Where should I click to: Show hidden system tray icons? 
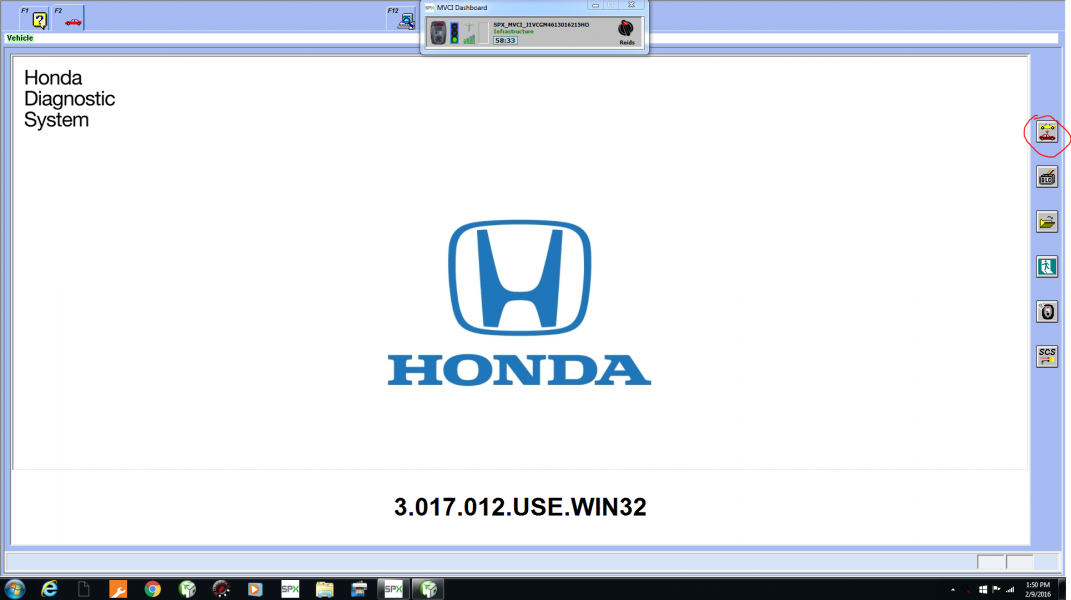(x=953, y=590)
